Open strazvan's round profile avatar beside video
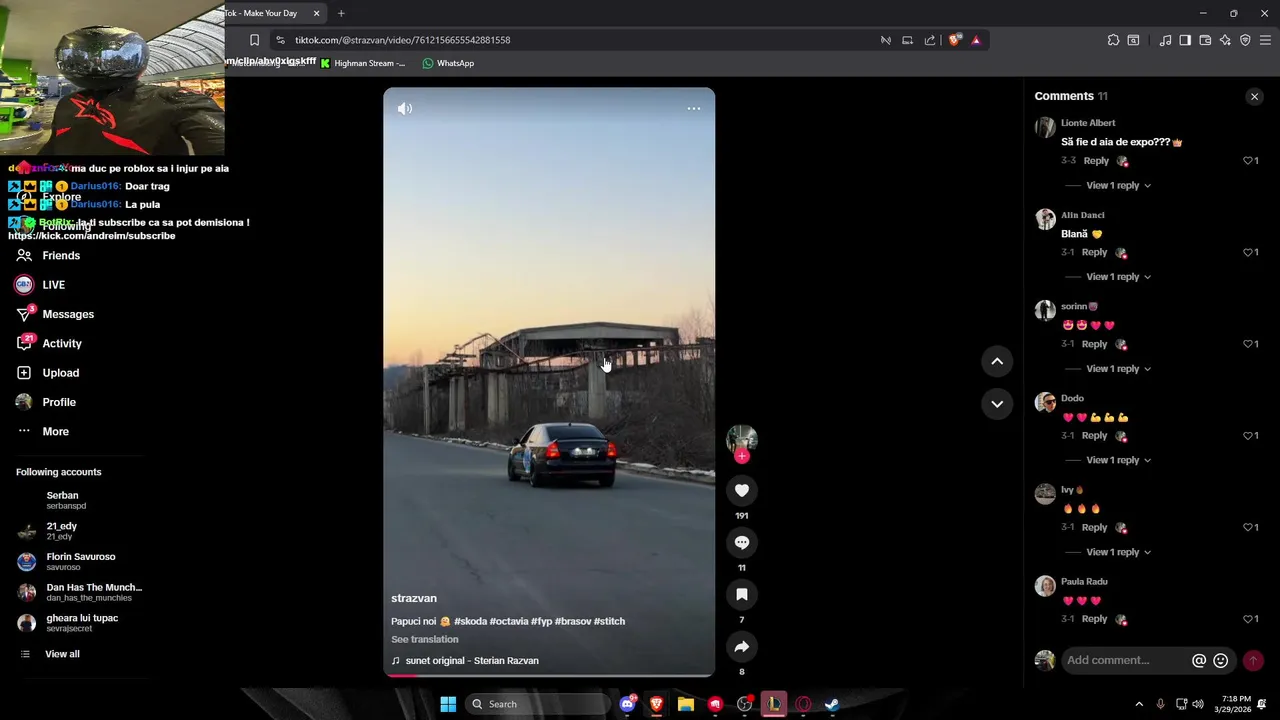1280x720 pixels. tap(742, 439)
